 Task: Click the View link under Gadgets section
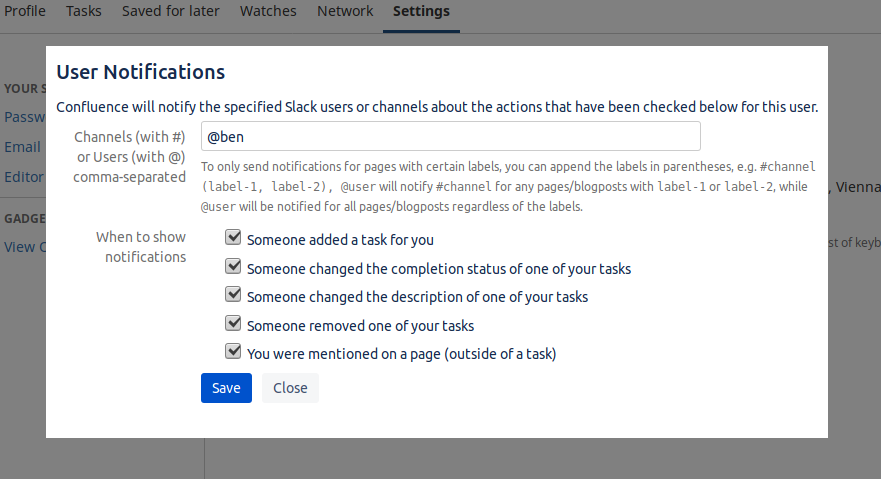coord(20,247)
